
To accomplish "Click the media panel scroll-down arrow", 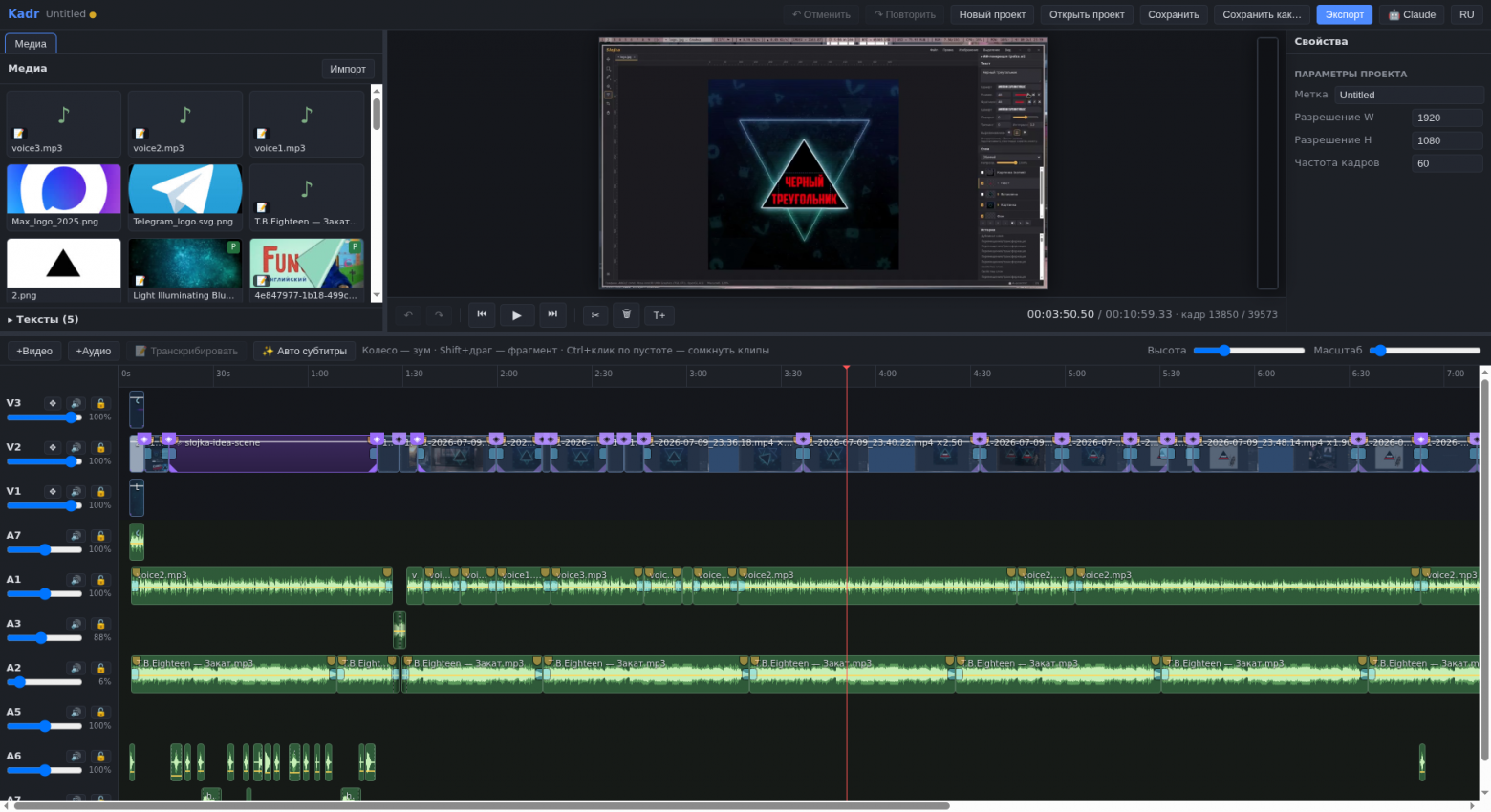I will (x=377, y=296).
